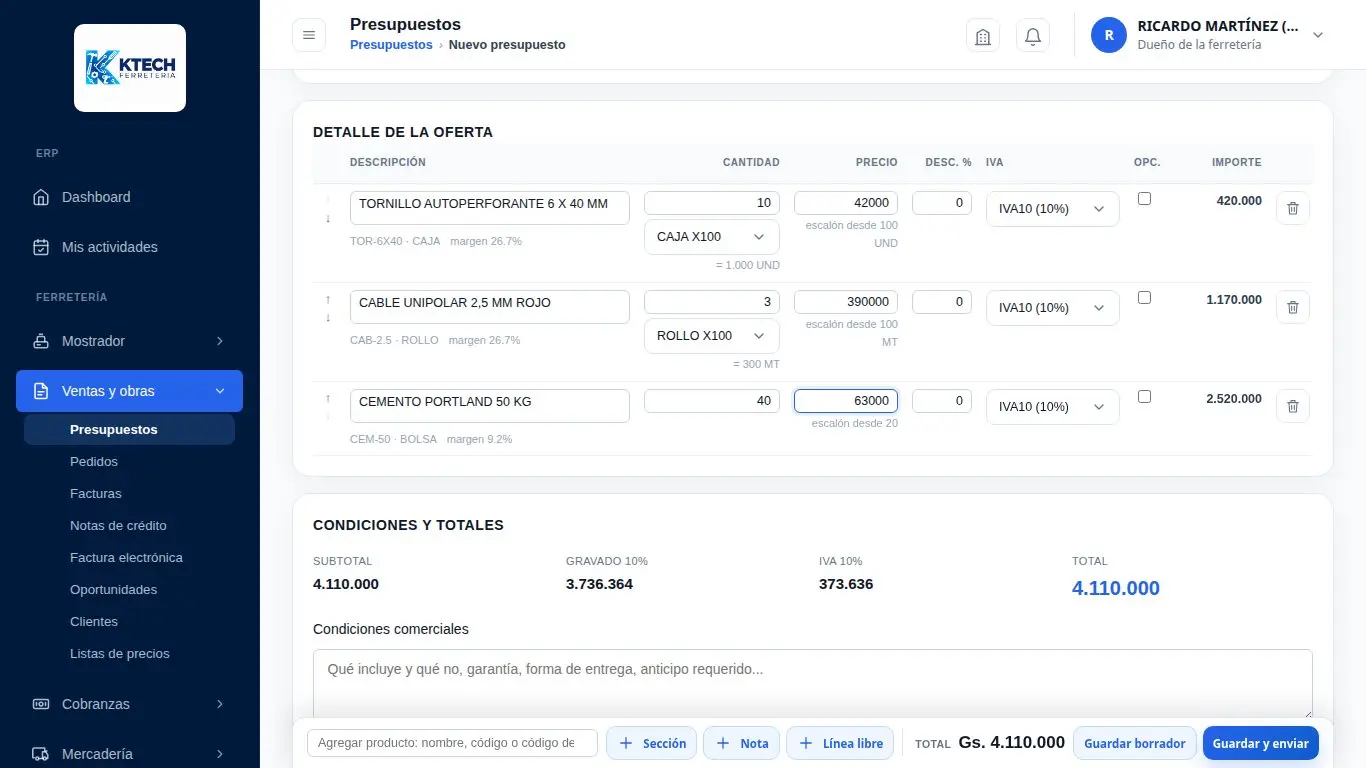The width and height of the screenshot is (1366, 768).
Task: Move the CABLE UNIPOLAR line up with arrow
Action: [x=328, y=299]
